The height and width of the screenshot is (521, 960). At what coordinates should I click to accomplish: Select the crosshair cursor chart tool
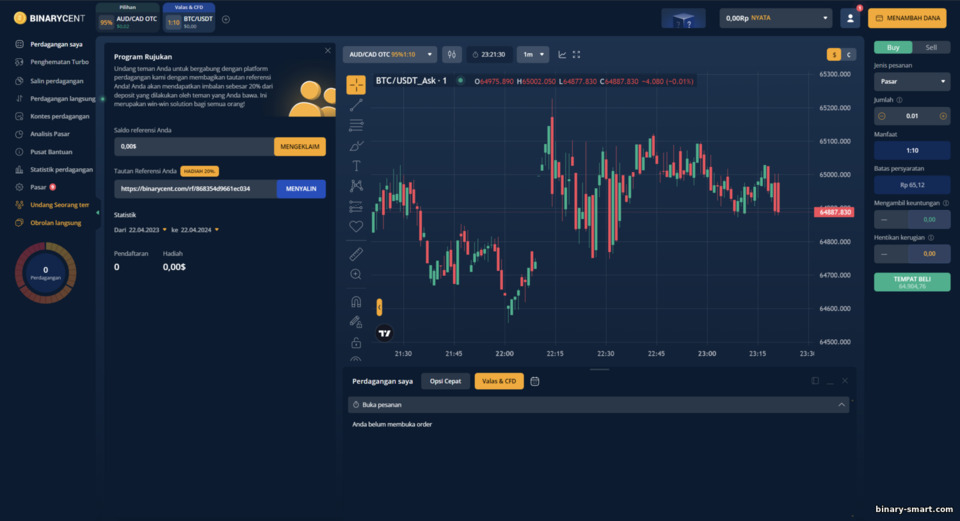pos(356,84)
